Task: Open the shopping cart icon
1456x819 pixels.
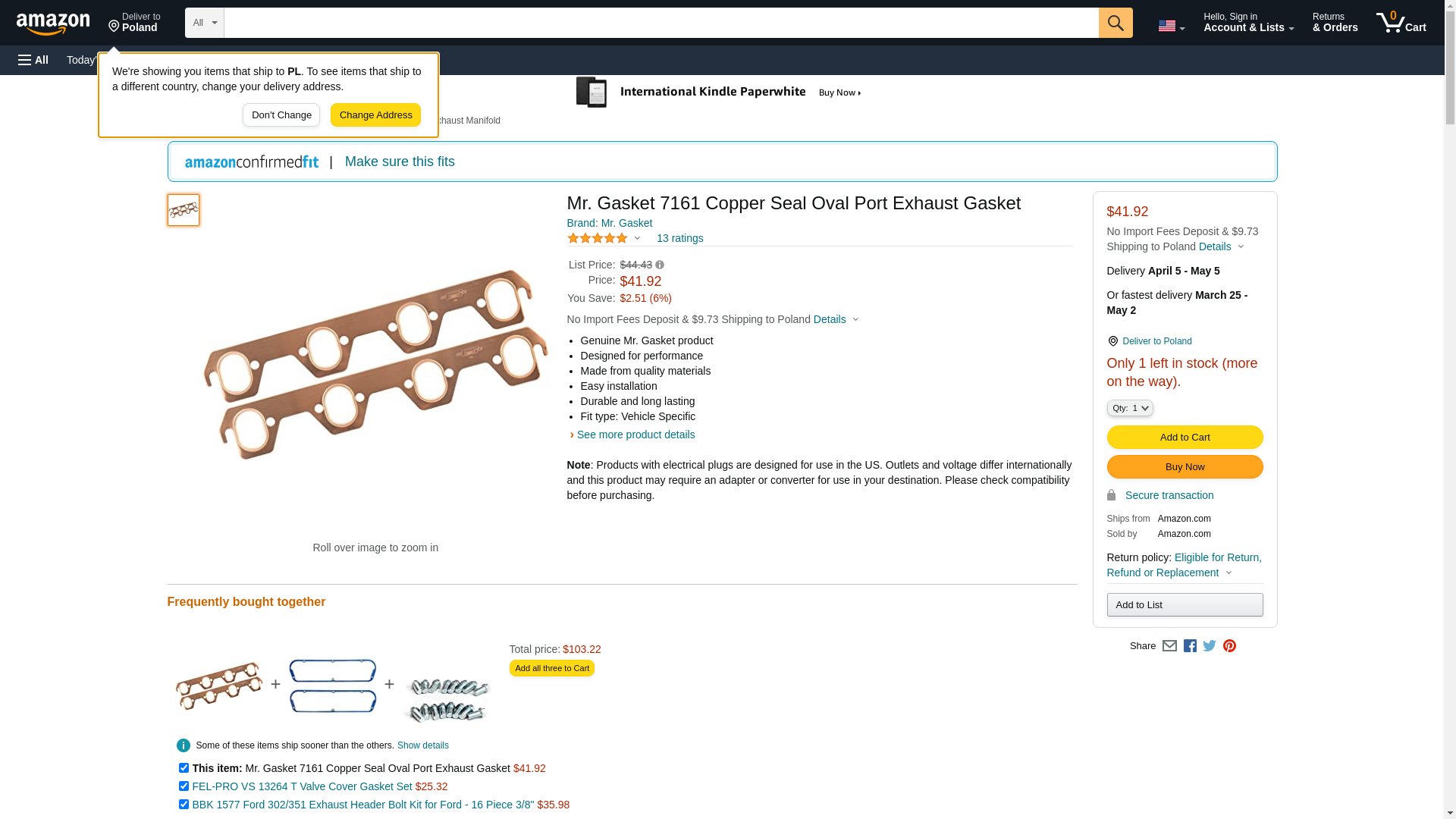Action: click(x=1401, y=23)
